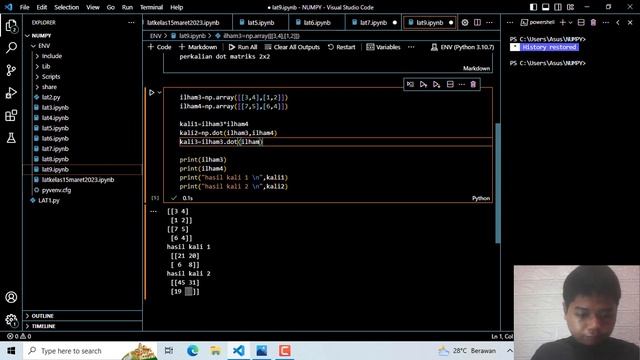Toggle panel layout button in title bar
Viewport: 640px width, 360px height.
click(x=546, y=7)
